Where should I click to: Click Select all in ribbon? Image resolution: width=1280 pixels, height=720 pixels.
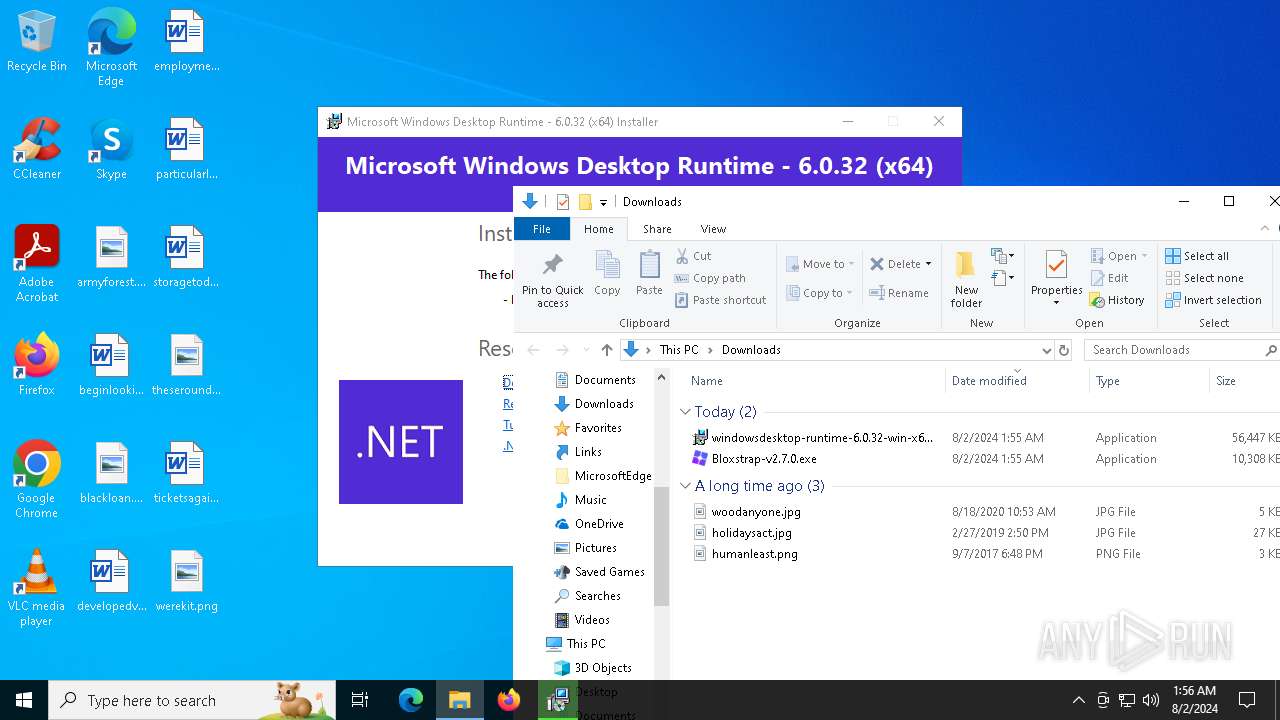point(1197,256)
